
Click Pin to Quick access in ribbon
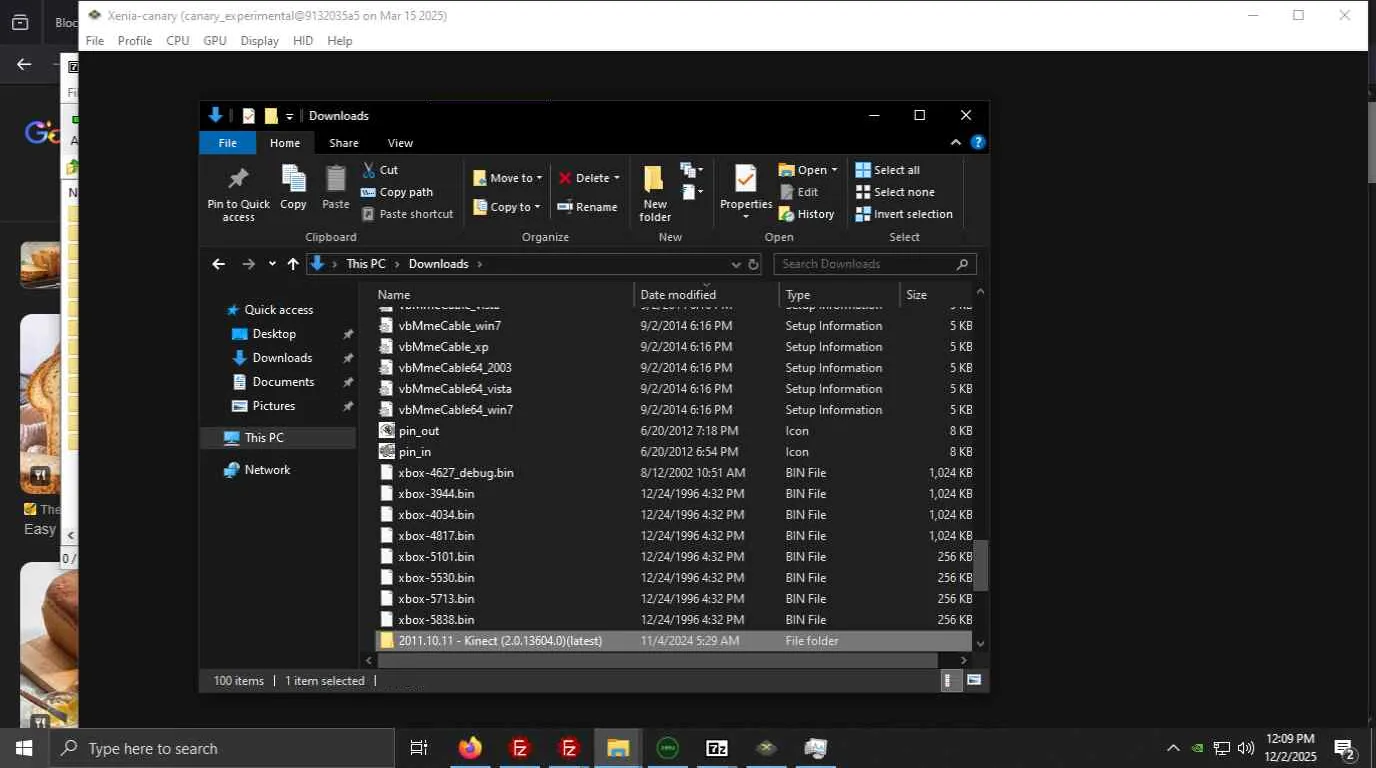point(238,193)
